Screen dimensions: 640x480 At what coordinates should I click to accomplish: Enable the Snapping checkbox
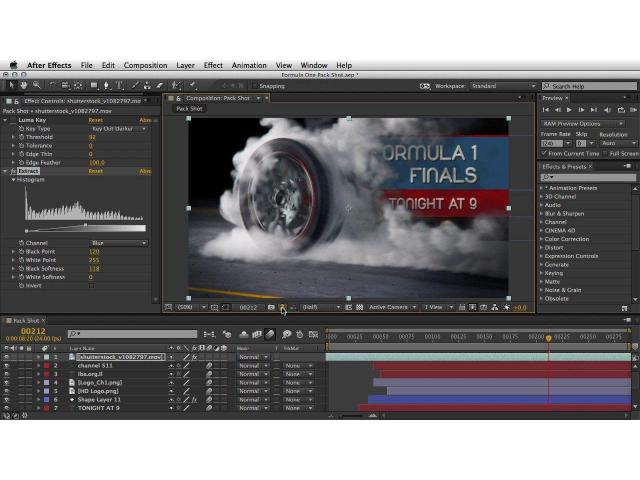(255, 86)
